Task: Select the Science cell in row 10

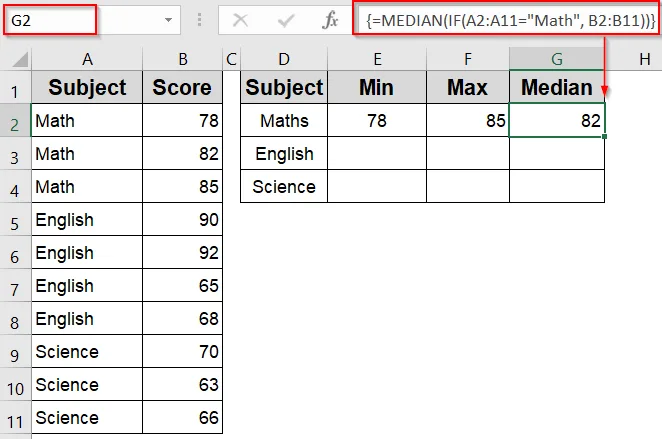Action: (87, 385)
